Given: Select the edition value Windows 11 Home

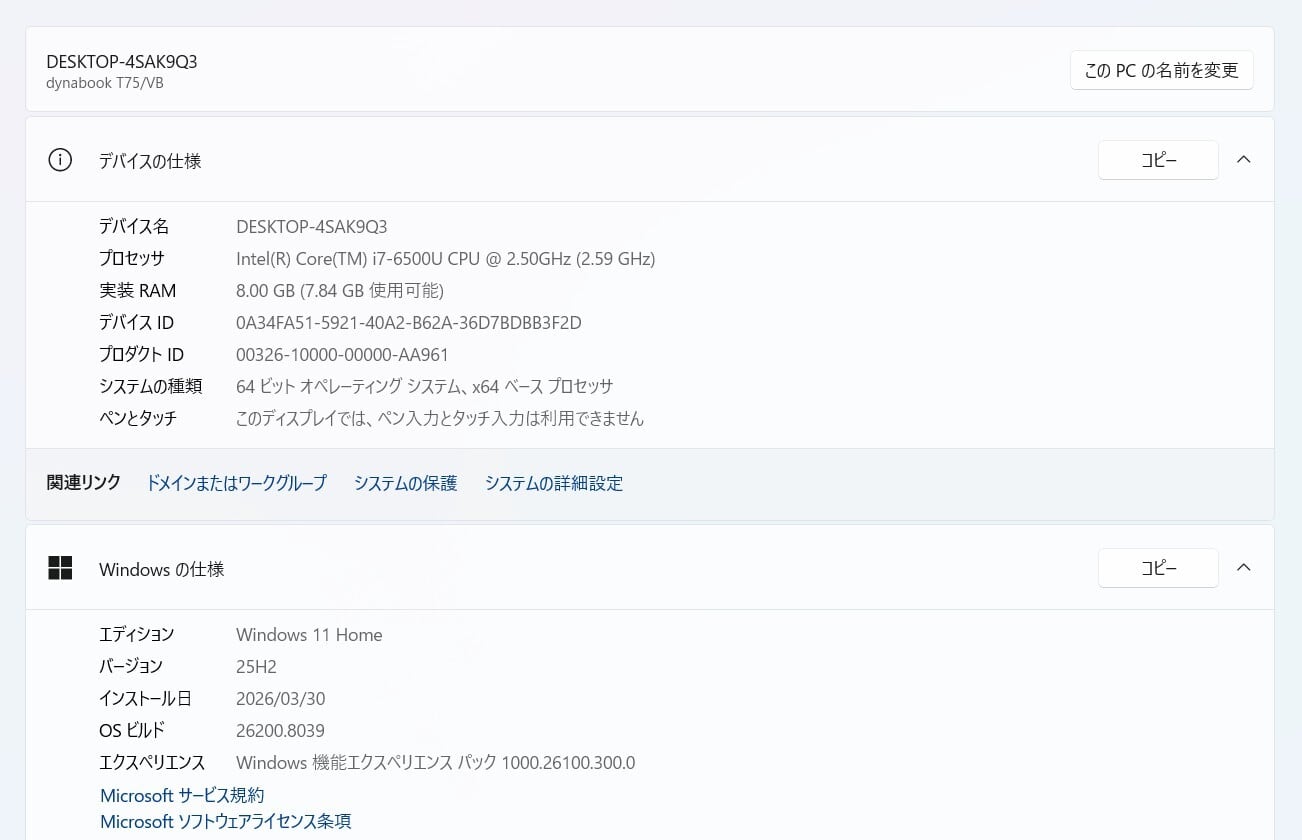Looking at the screenshot, I should [309, 634].
